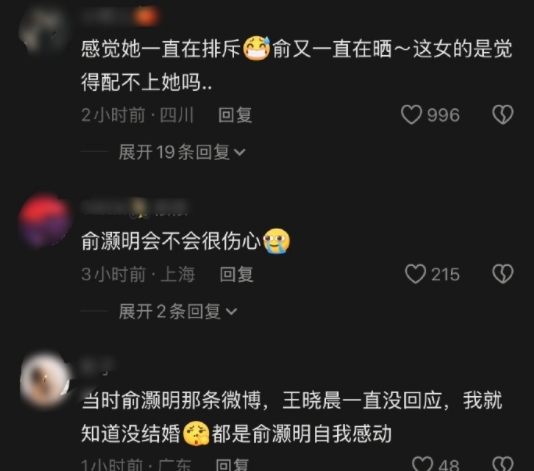Expand 19 replies under first comment

(182, 152)
